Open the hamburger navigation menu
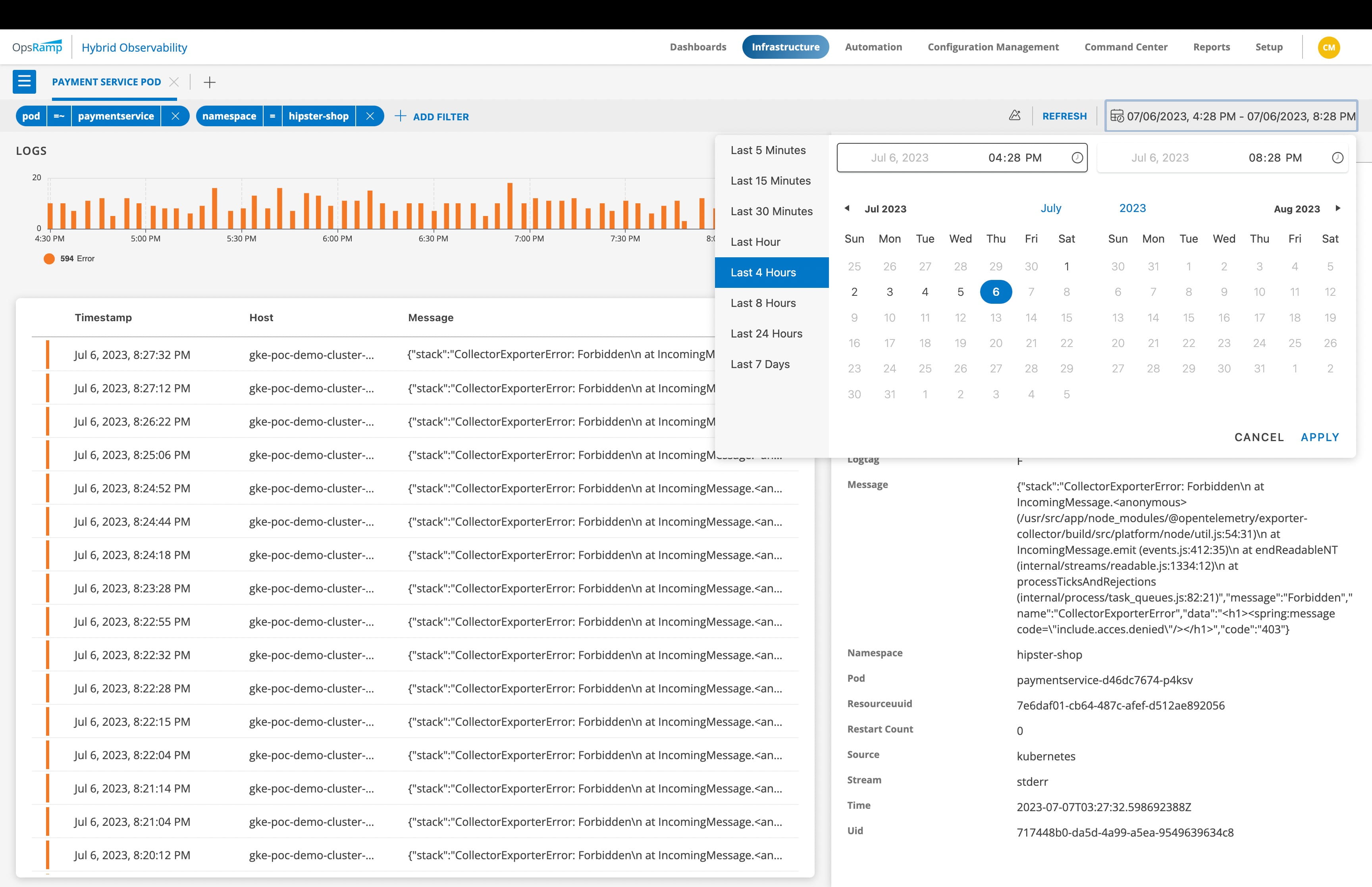Image resolution: width=1372 pixels, height=887 pixels. (x=24, y=81)
